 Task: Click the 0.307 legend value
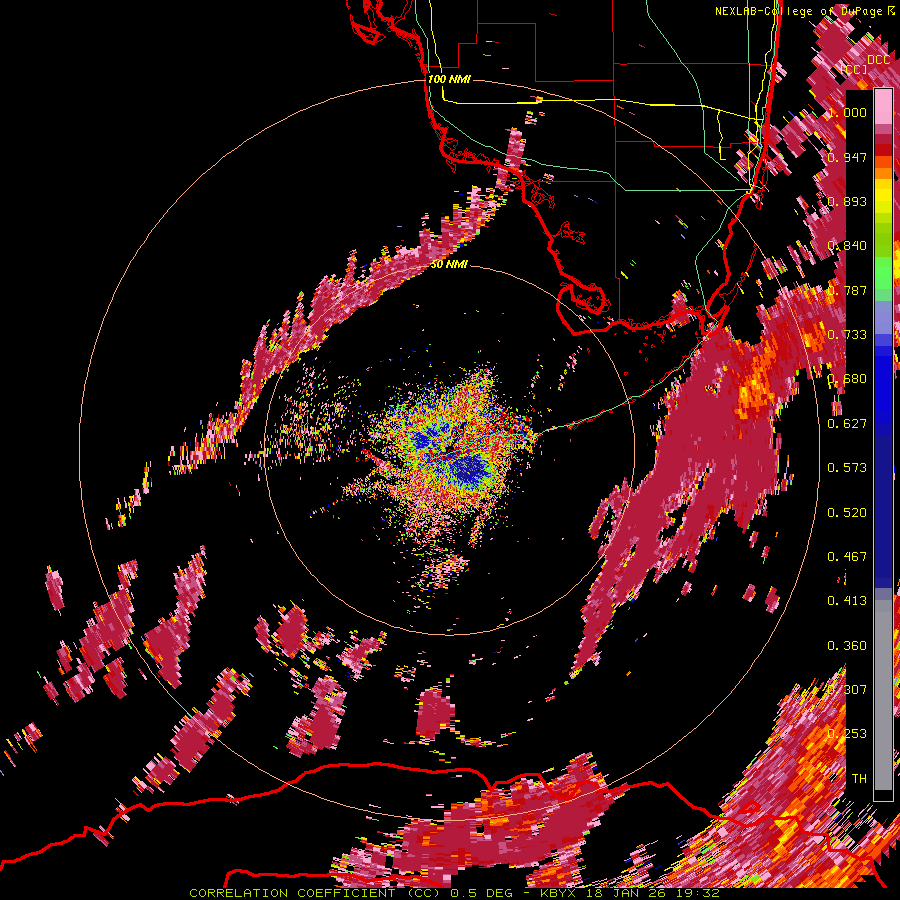pyautogui.click(x=847, y=690)
